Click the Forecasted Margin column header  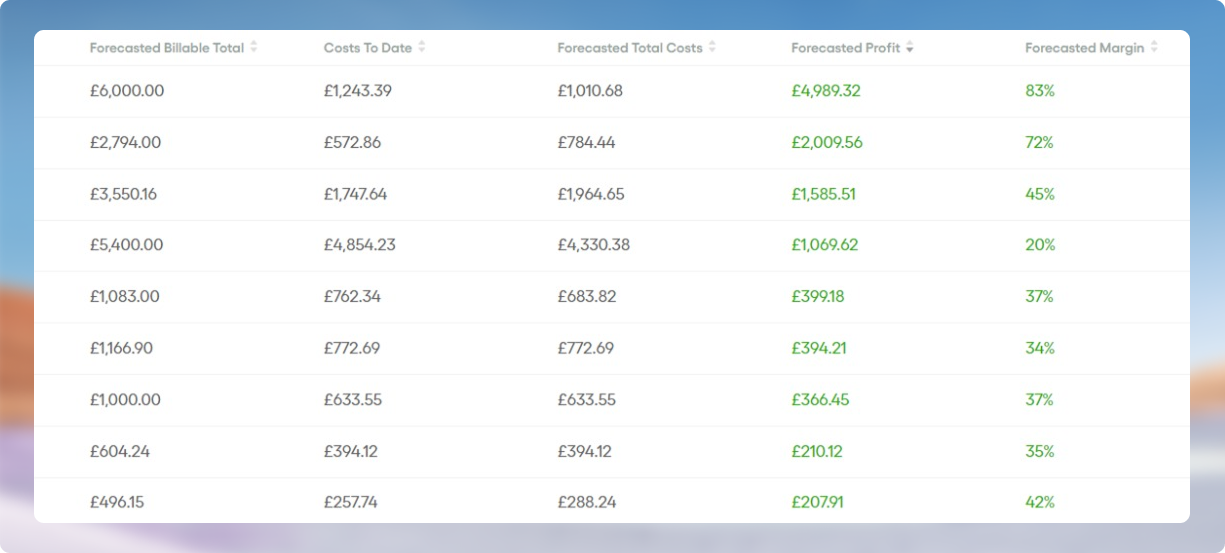tap(1085, 47)
